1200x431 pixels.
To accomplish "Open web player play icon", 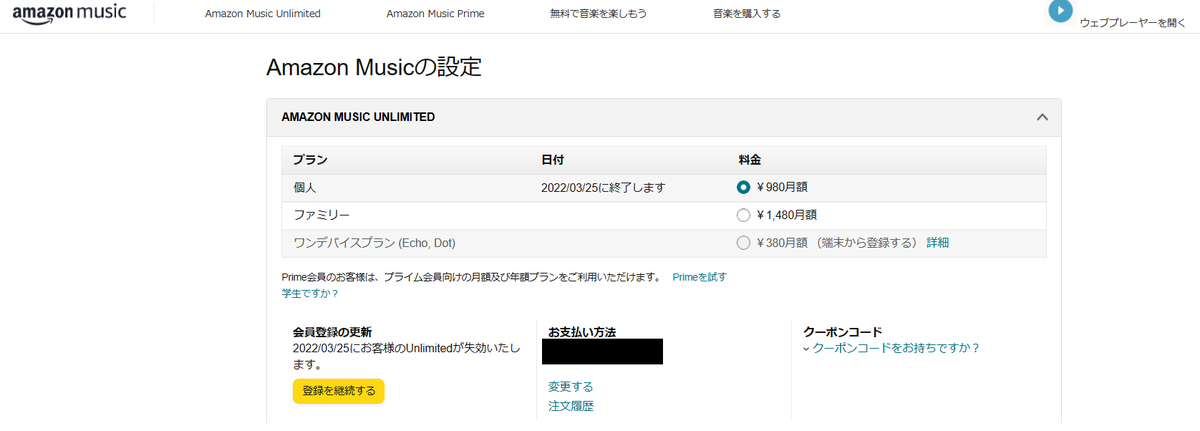I will [1060, 11].
